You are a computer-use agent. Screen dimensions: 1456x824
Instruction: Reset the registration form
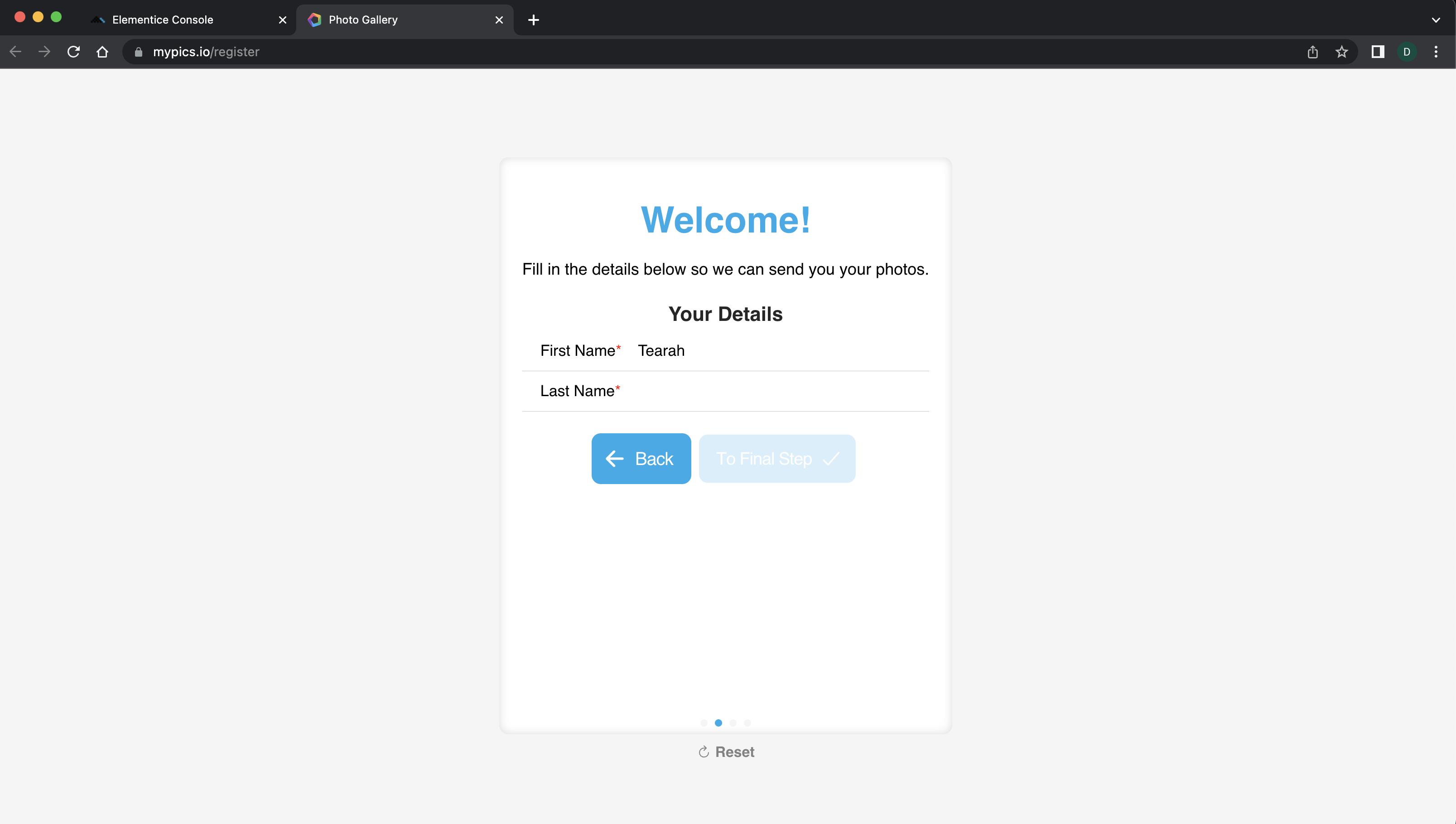726,752
